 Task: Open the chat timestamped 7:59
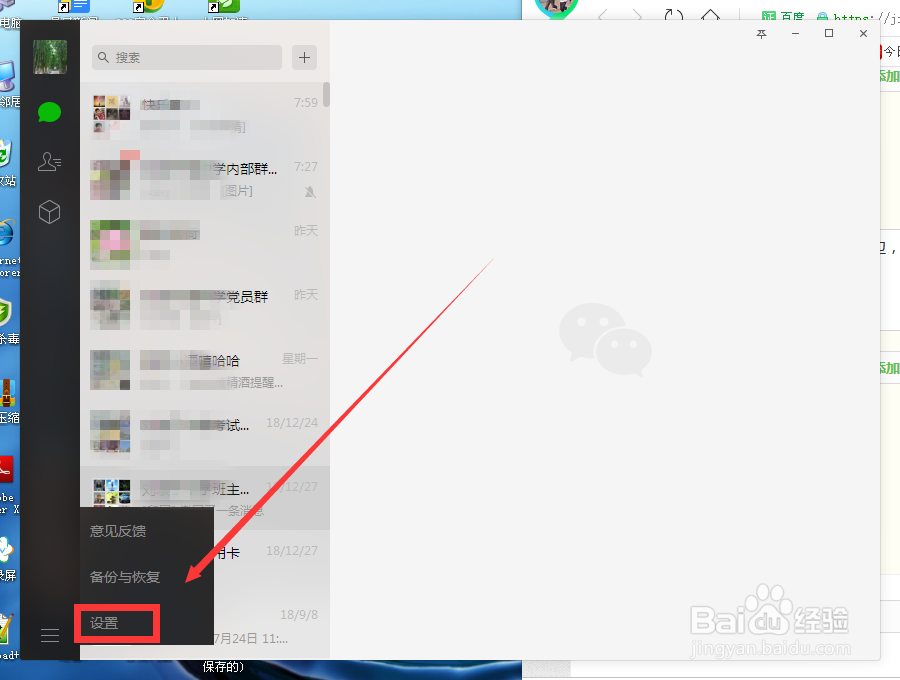(205, 115)
